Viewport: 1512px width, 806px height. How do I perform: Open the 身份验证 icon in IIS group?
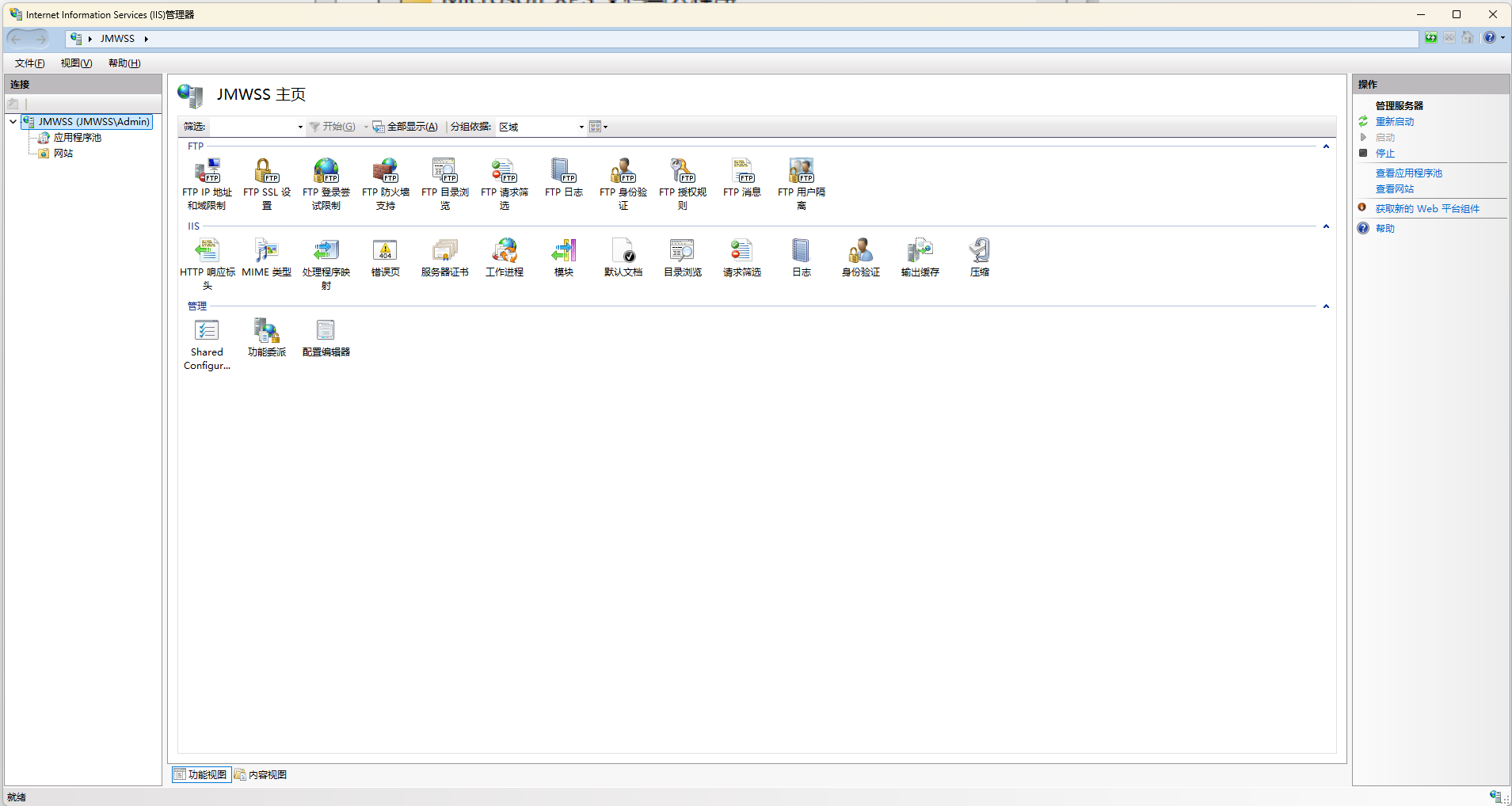pos(860,252)
